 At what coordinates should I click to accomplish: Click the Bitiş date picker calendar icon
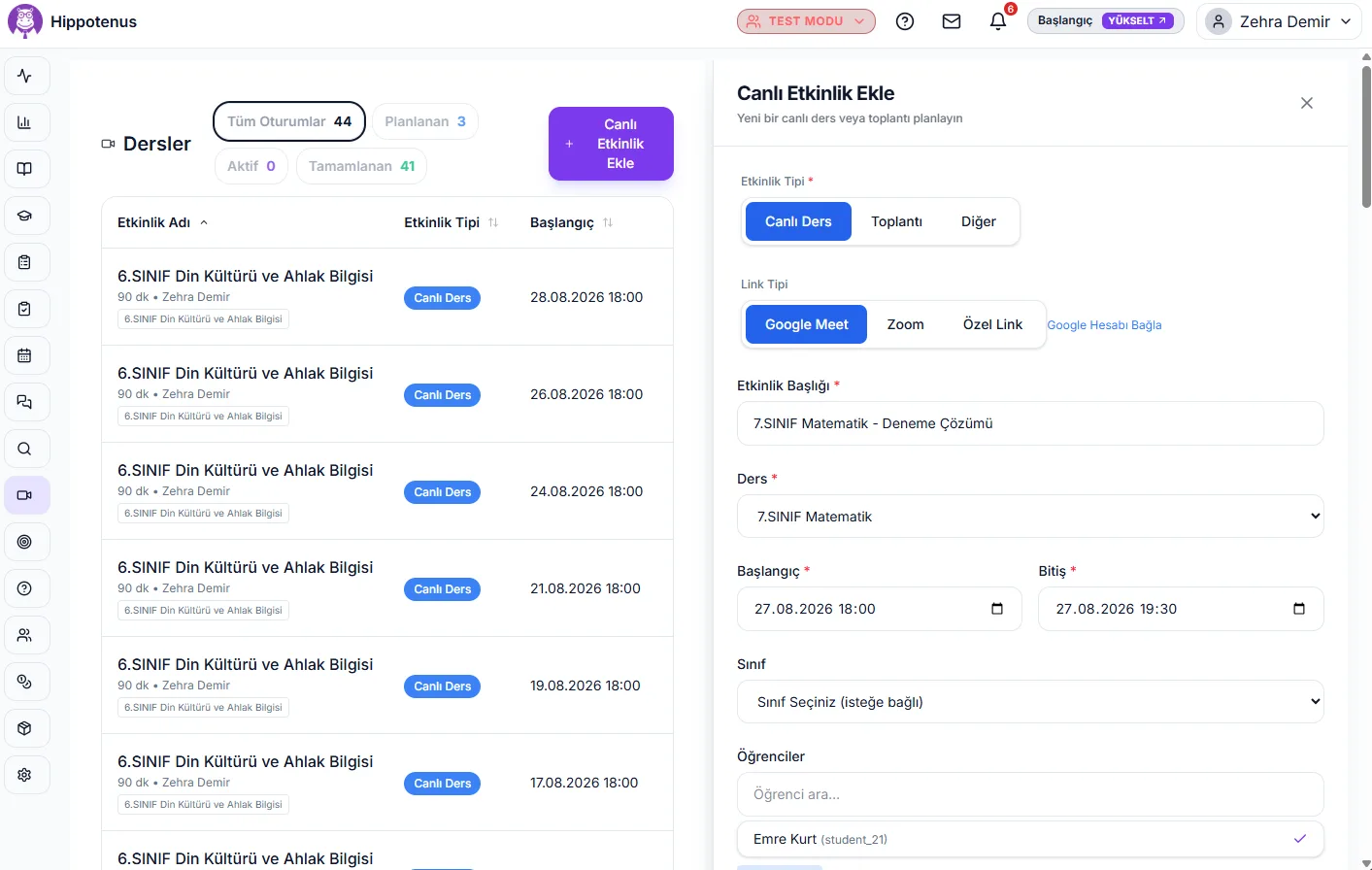point(1299,609)
